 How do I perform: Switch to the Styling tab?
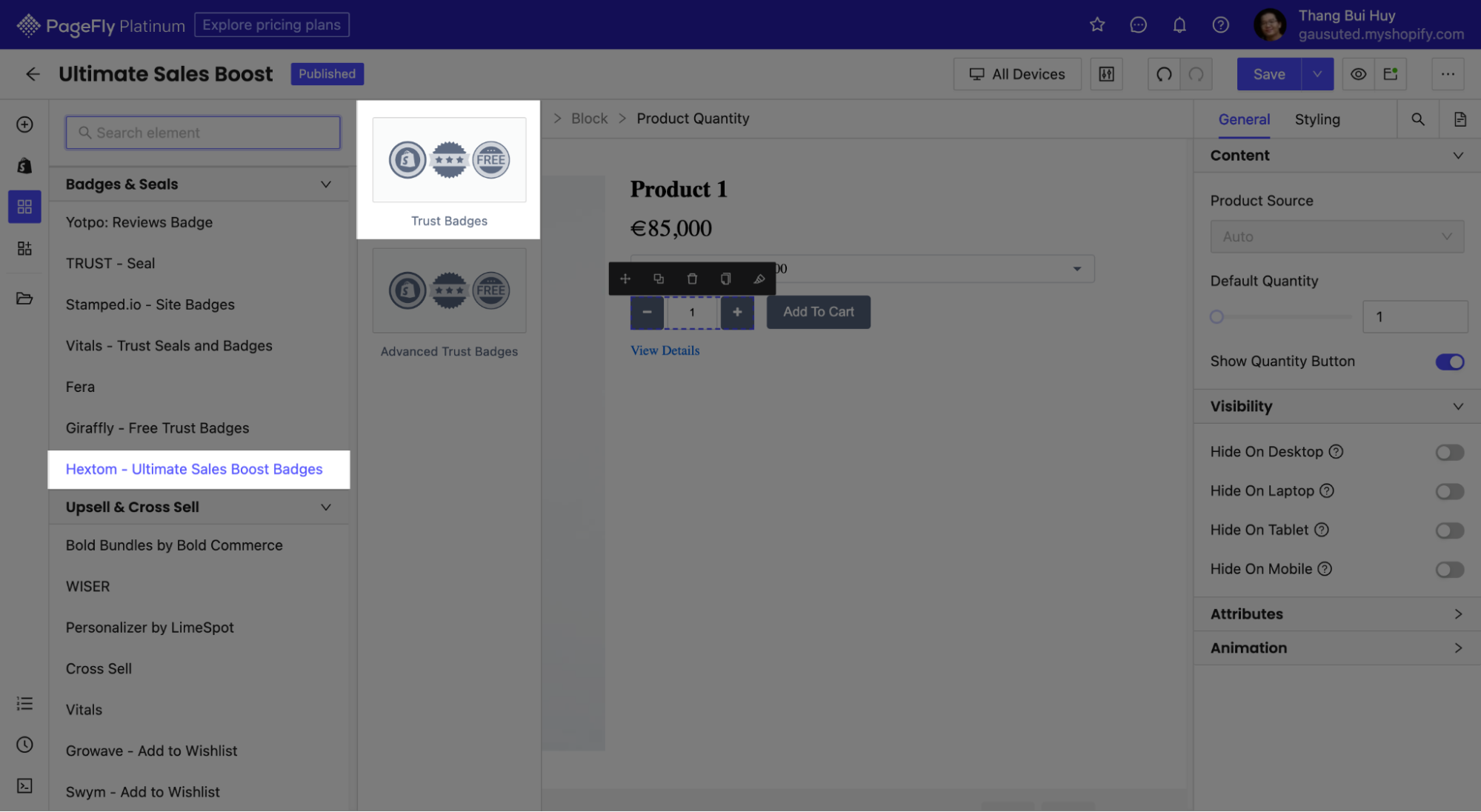pyautogui.click(x=1317, y=119)
